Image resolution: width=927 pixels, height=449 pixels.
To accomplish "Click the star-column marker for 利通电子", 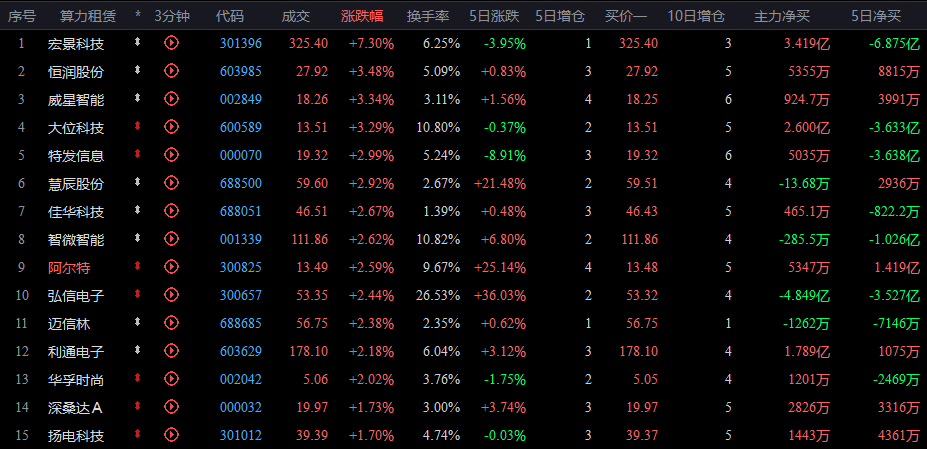I will pyautogui.click(x=138, y=350).
